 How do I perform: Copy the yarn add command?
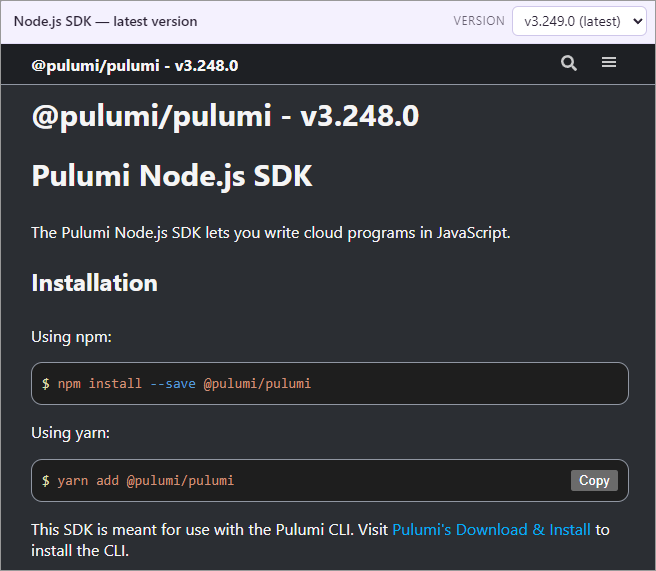coord(594,480)
